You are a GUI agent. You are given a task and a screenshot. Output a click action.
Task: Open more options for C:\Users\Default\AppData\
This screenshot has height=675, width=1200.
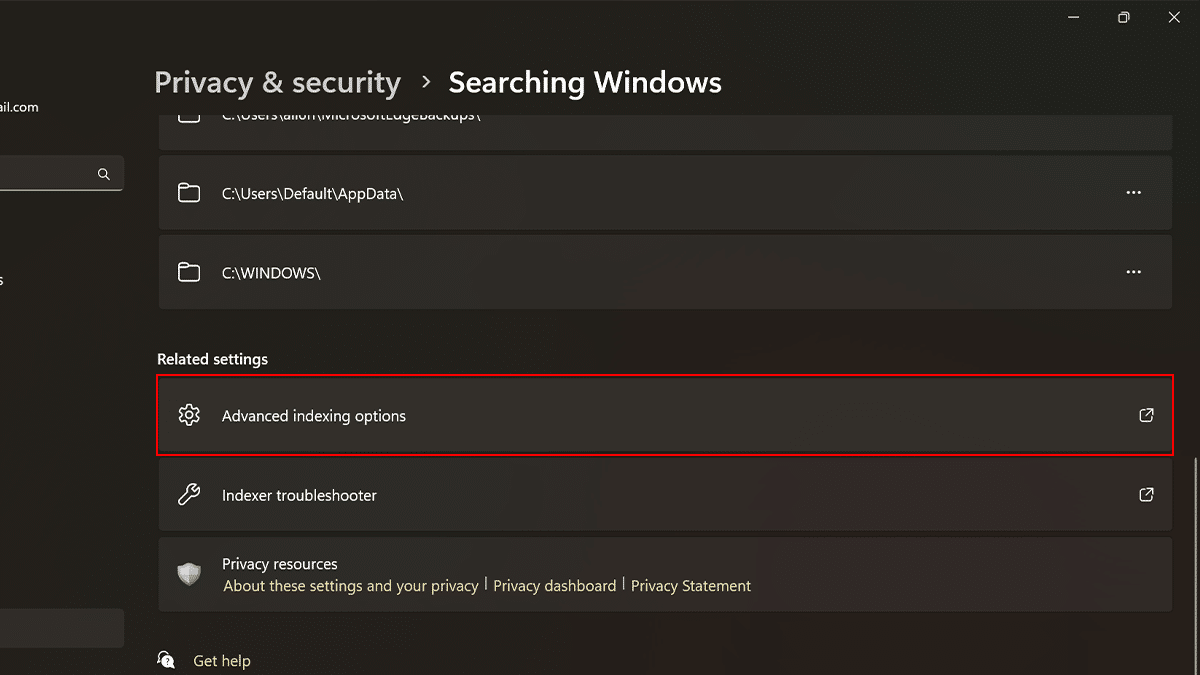[x=1133, y=193]
